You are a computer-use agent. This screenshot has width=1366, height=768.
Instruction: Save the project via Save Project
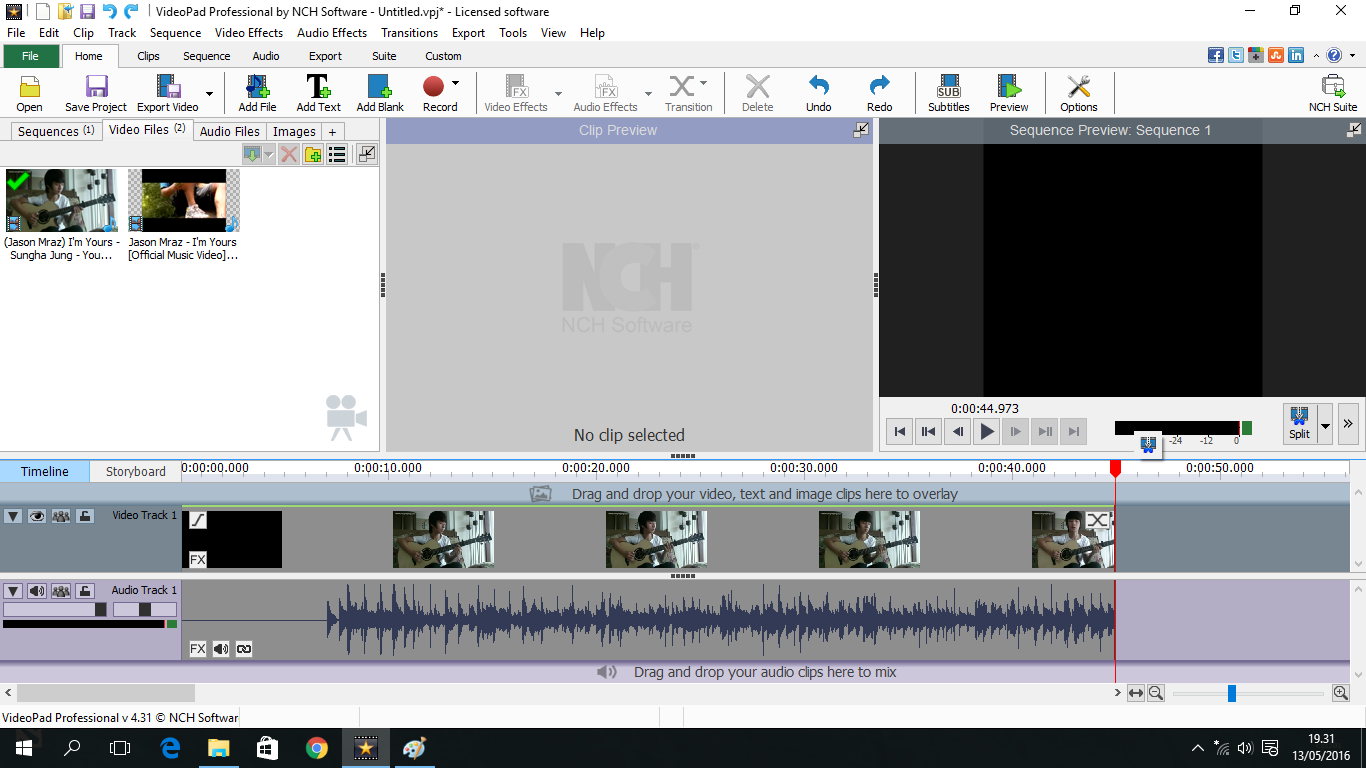pyautogui.click(x=96, y=93)
